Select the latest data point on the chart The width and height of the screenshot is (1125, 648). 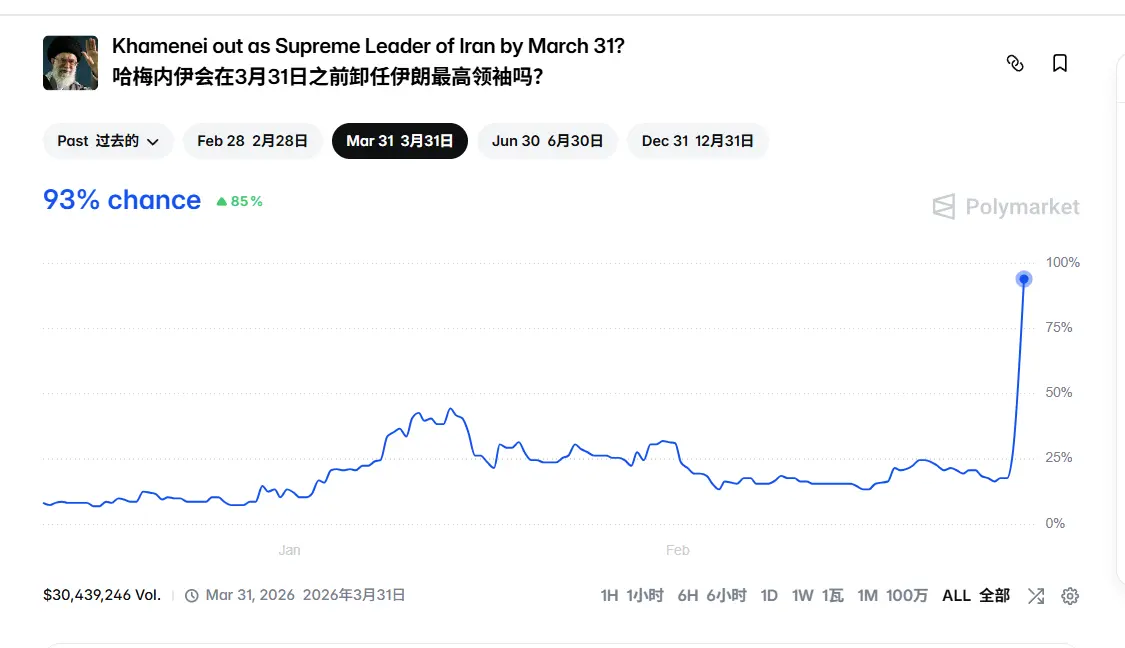[x=1023, y=279]
